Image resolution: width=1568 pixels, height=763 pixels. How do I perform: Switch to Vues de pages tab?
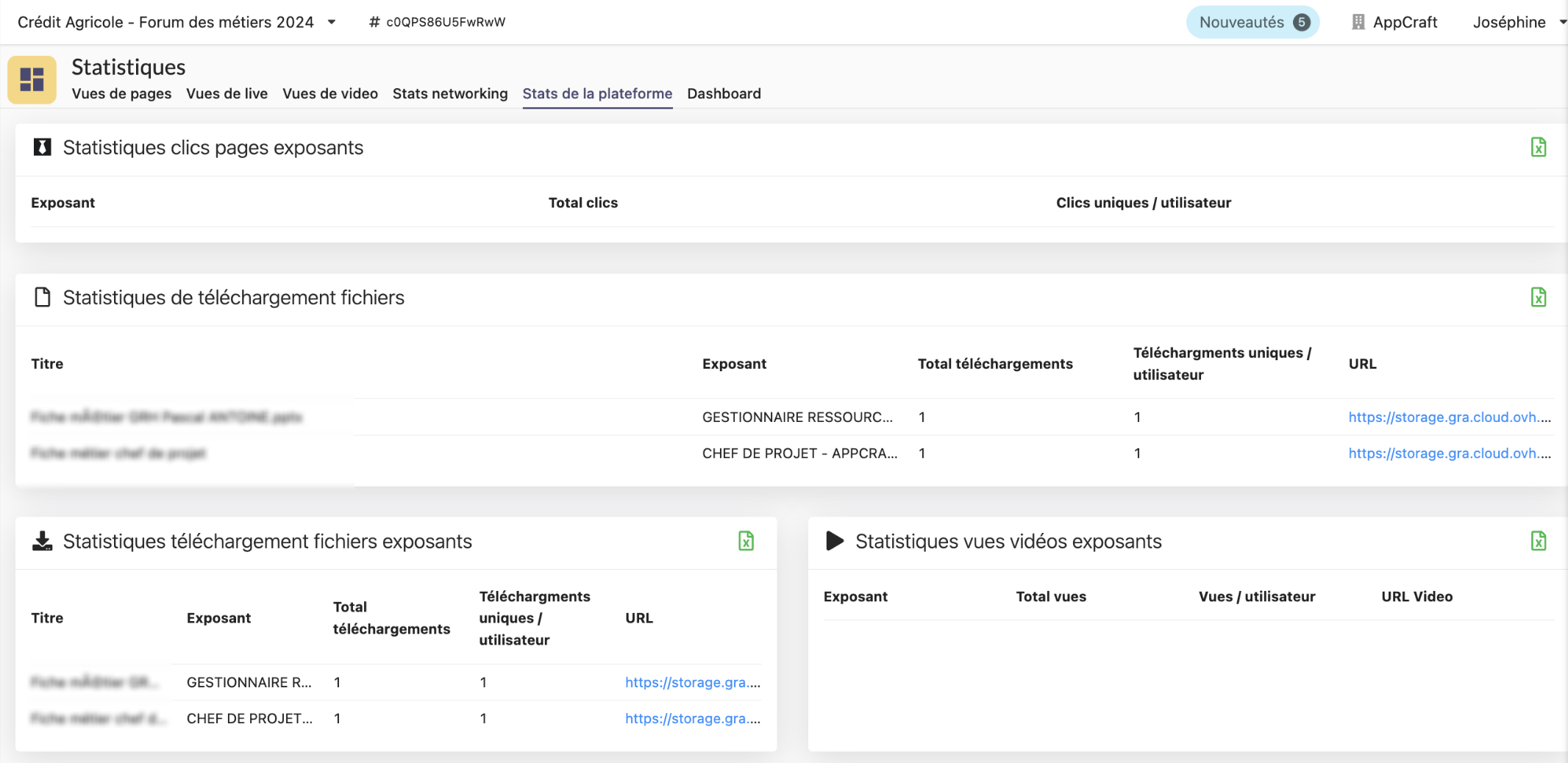pos(121,93)
